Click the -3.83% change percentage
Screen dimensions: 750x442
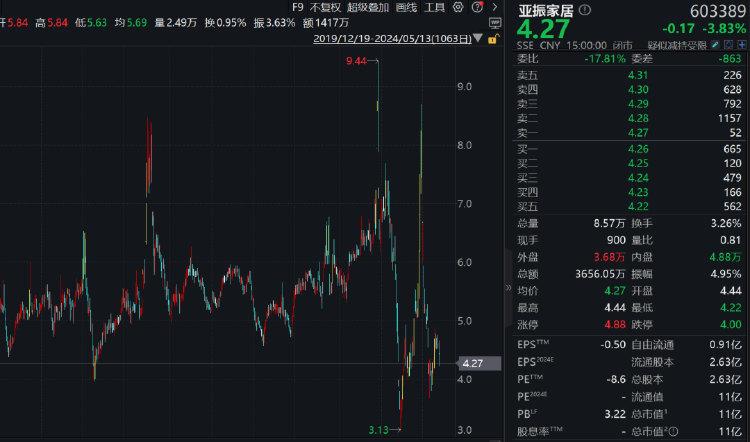coord(724,28)
